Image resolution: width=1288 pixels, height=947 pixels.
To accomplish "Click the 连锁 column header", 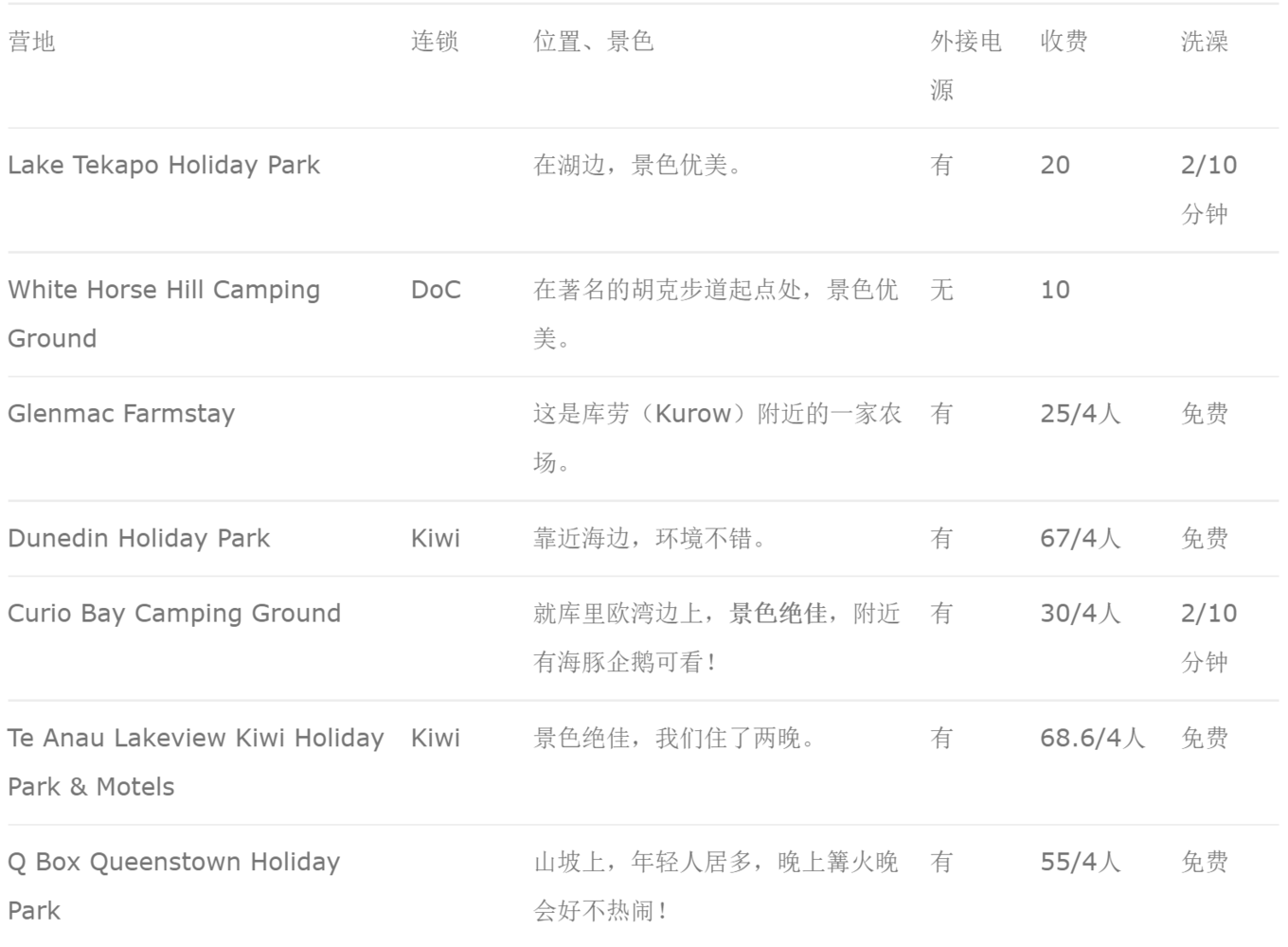I will tap(435, 42).
